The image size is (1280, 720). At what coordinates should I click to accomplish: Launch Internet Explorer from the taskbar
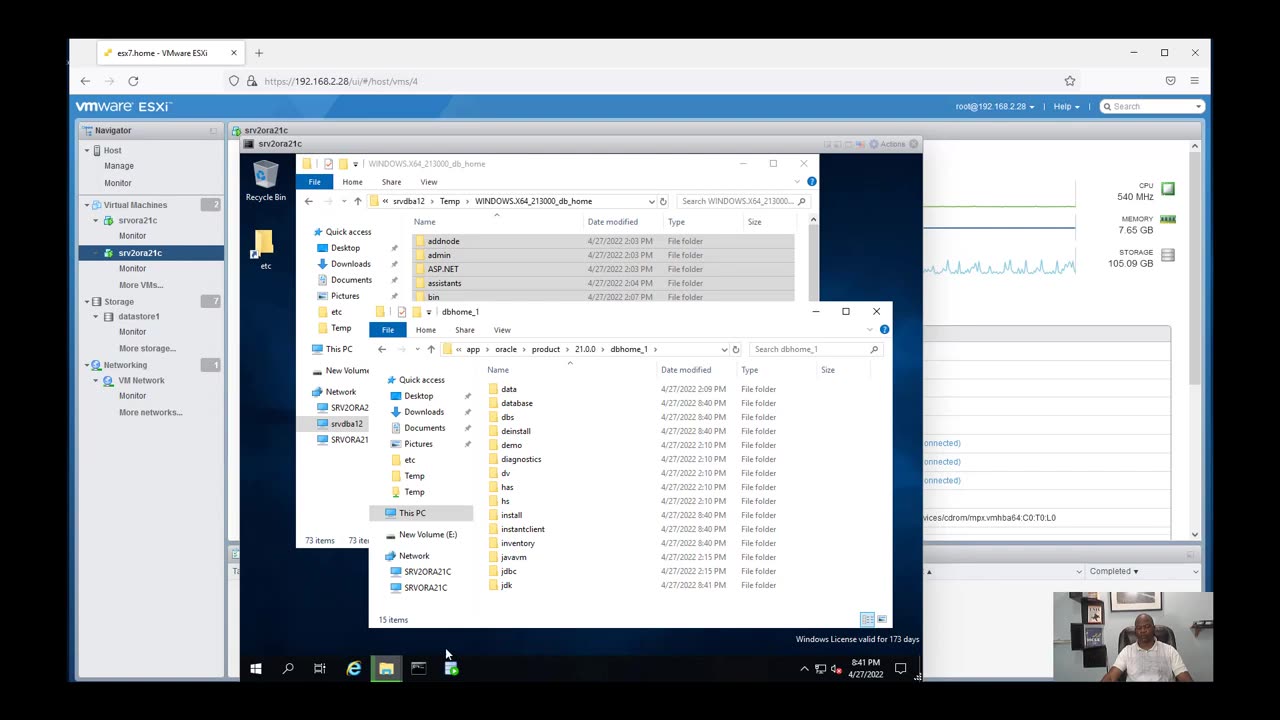point(353,668)
